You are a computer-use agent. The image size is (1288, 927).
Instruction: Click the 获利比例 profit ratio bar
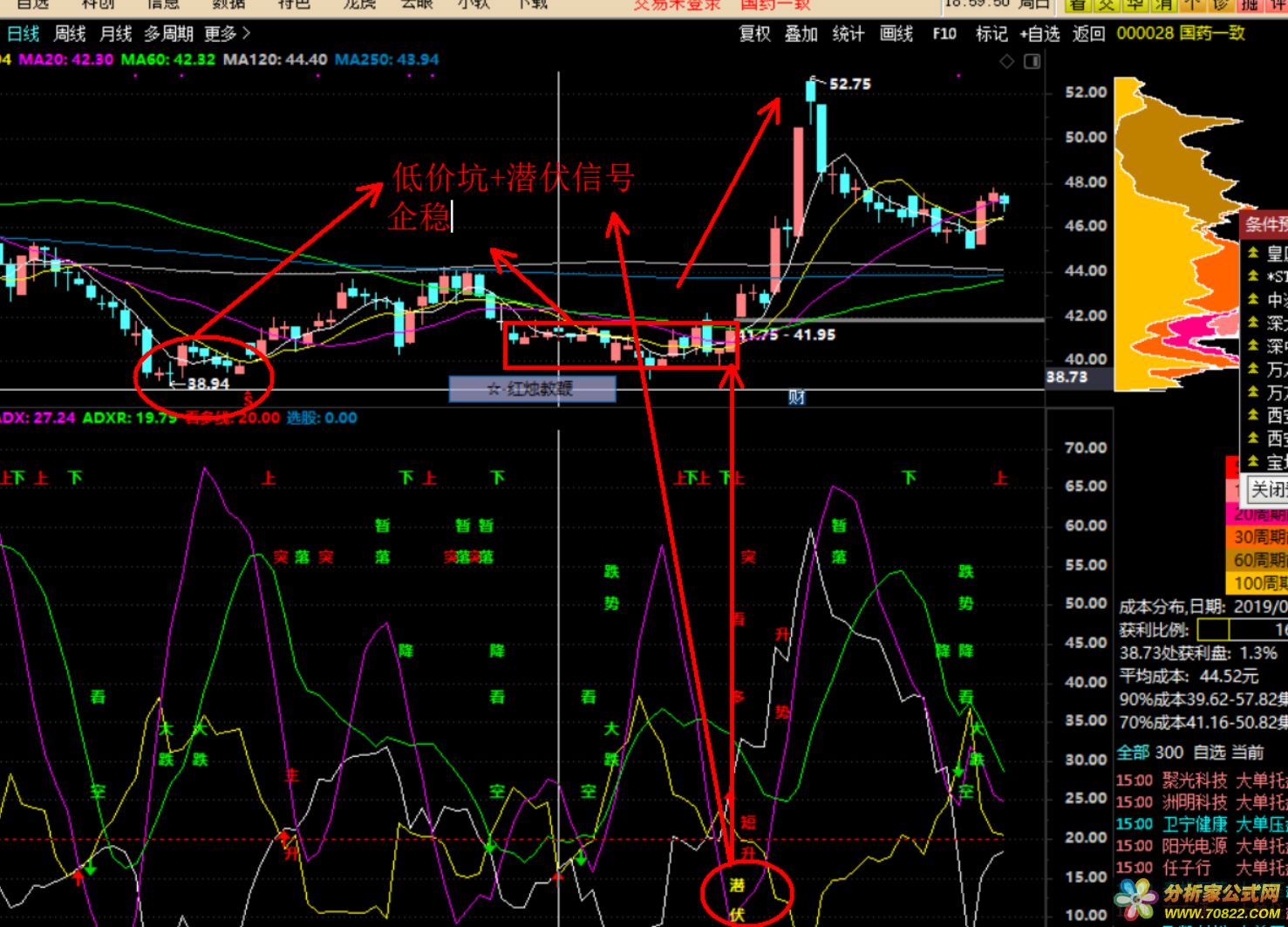pos(1243,630)
